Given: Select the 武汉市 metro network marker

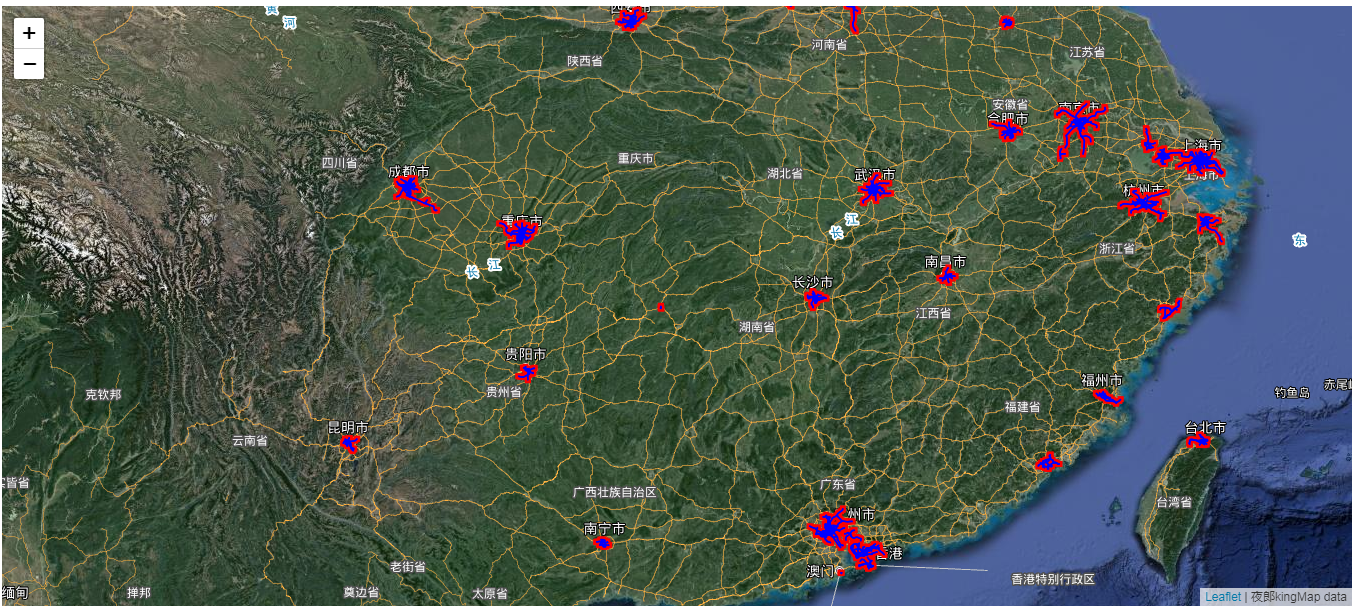Looking at the screenshot, I should pos(874,186).
